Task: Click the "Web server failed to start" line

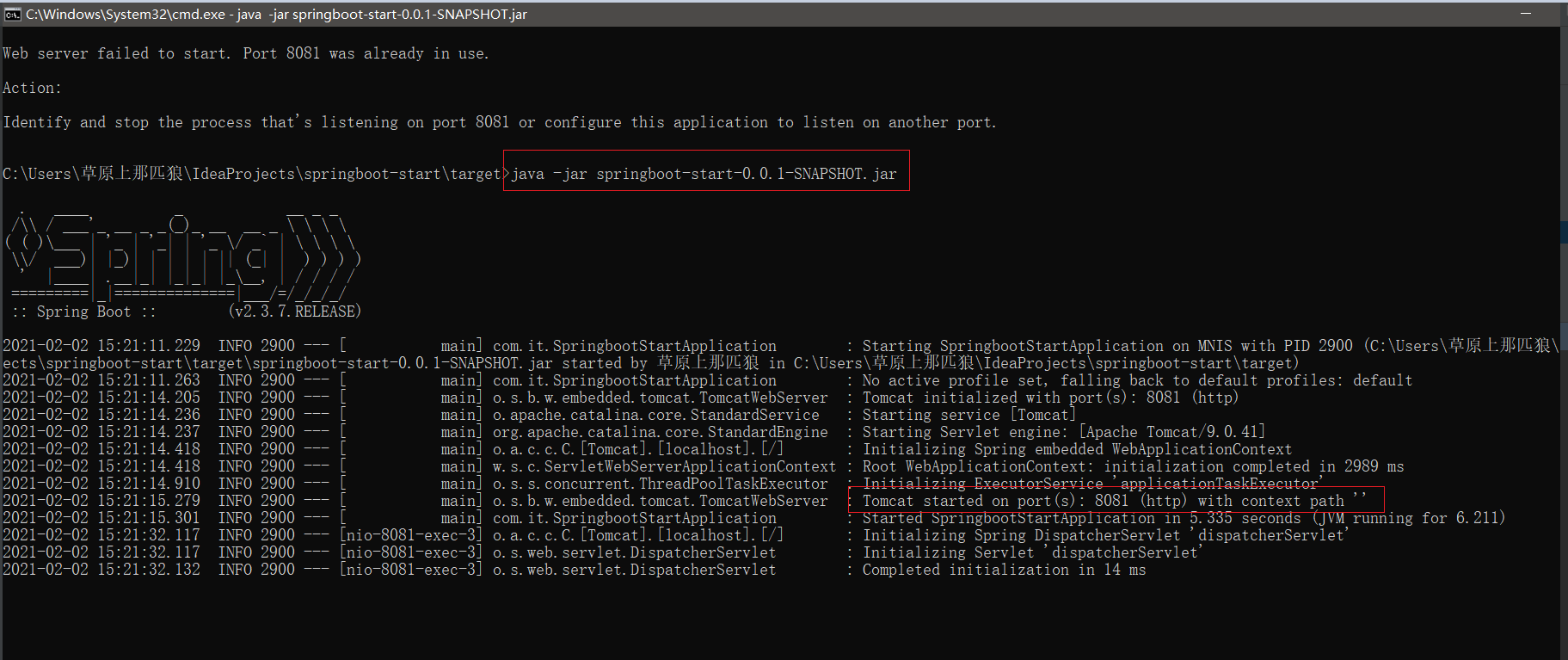Action: (x=245, y=53)
